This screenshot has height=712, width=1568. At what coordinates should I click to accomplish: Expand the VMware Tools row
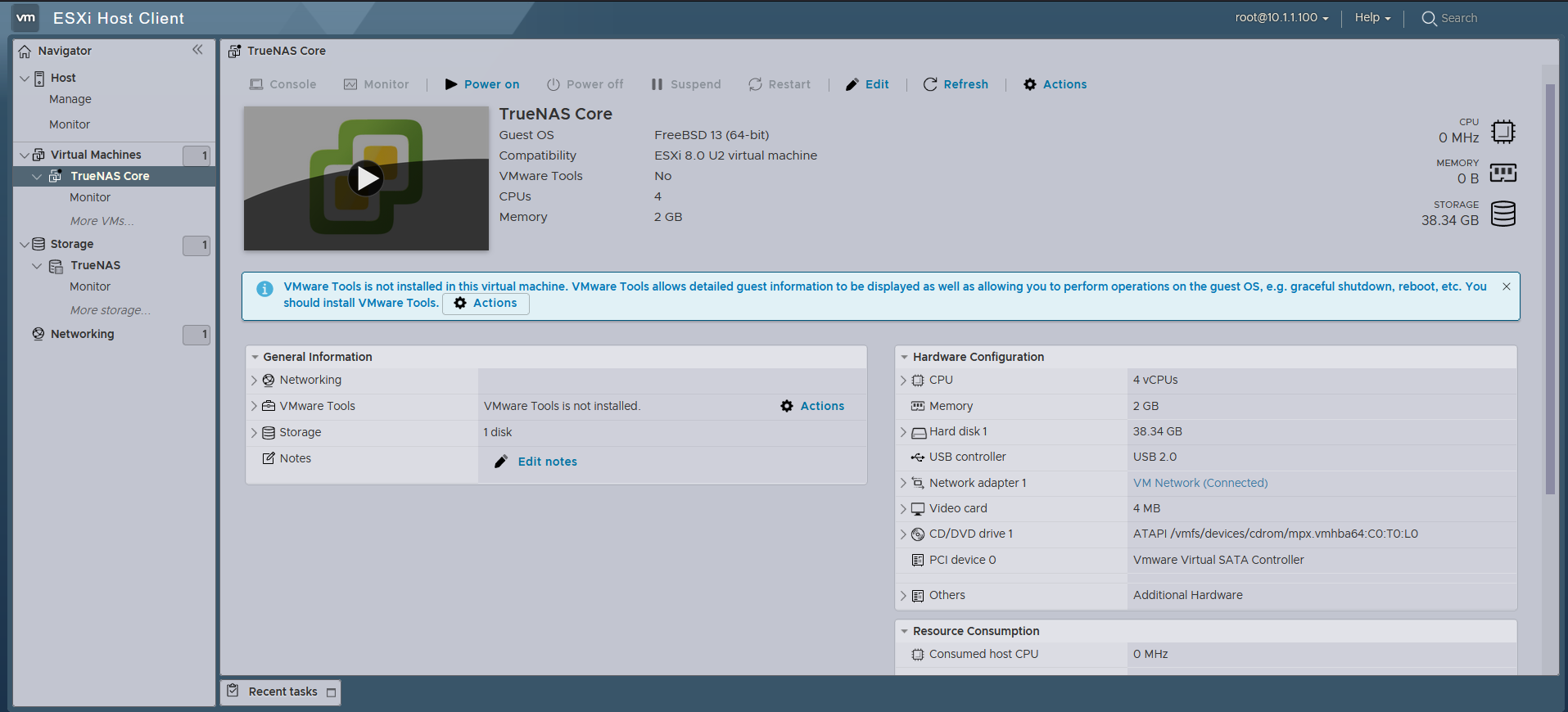tap(254, 407)
